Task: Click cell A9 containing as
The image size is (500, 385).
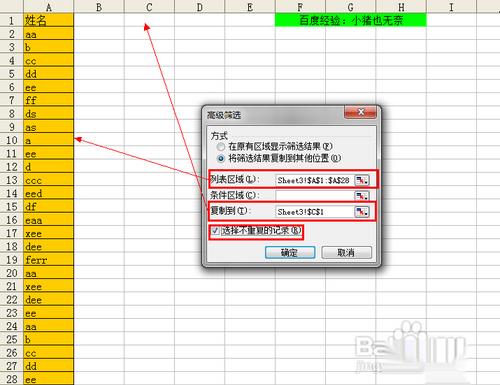Action: (49, 127)
